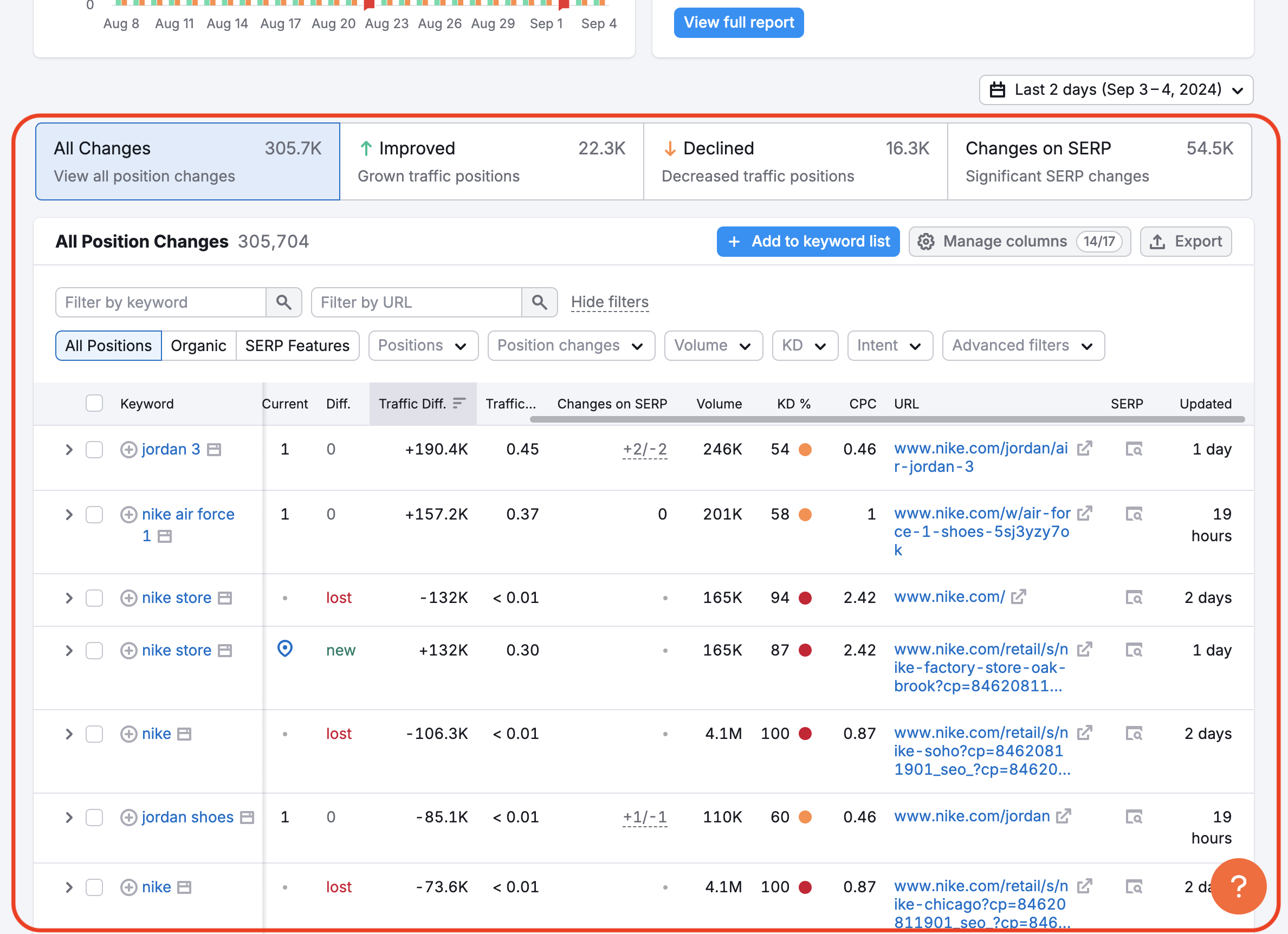Click the Hide filters link
The image size is (1288, 934).
pos(610,303)
